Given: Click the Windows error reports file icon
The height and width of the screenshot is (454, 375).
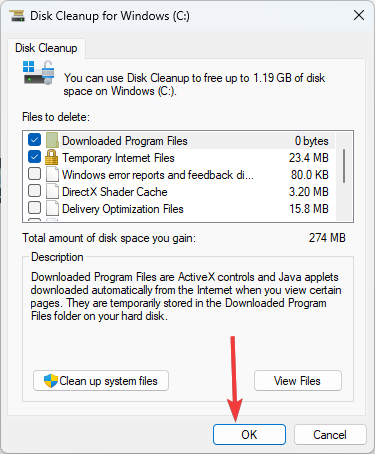Looking at the screenshot, I should point(52,174).
